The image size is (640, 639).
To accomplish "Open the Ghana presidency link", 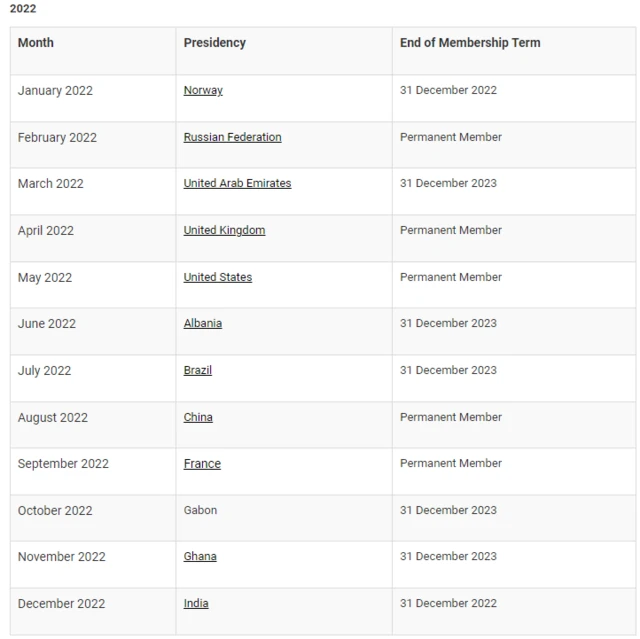I will click(x=200, y=556).
